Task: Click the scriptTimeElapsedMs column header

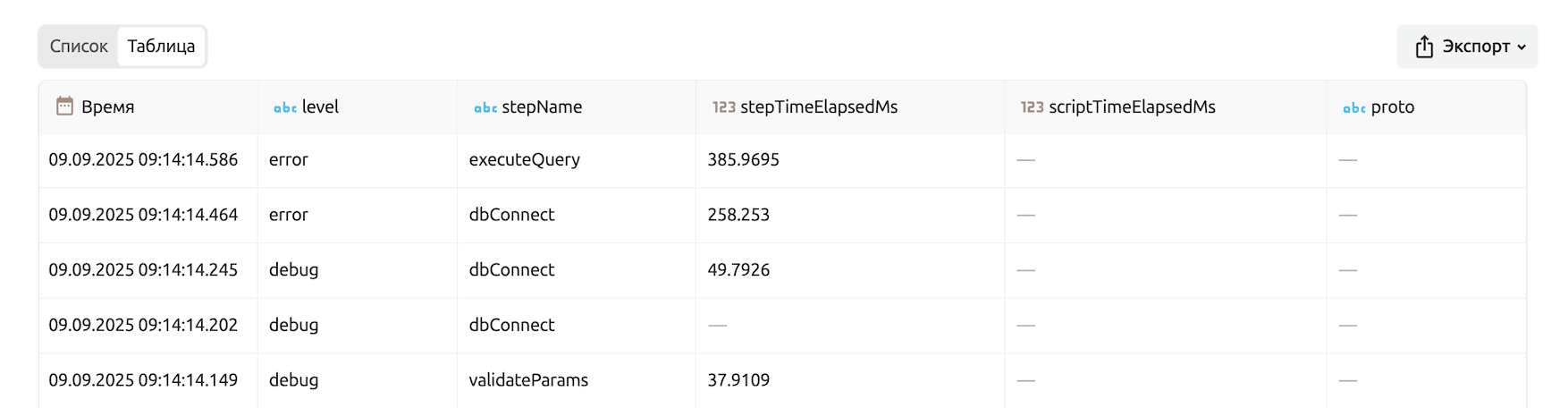Action: (1132, 107)
